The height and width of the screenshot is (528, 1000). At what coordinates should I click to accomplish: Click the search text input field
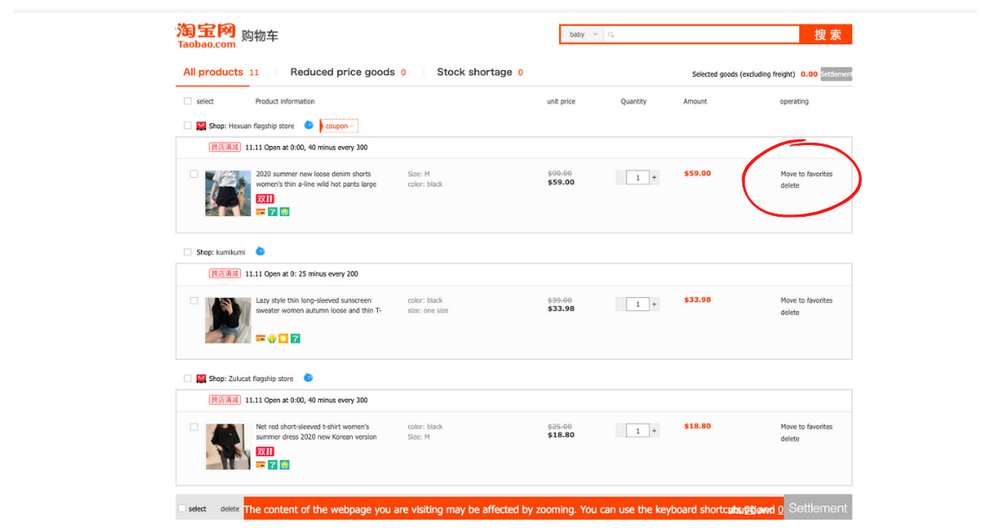click(x=702, y=34)
